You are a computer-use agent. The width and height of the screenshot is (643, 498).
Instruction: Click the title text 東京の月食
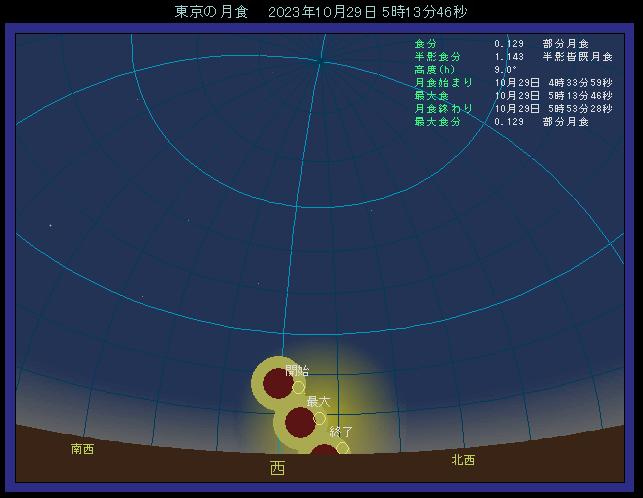(209, 12)
